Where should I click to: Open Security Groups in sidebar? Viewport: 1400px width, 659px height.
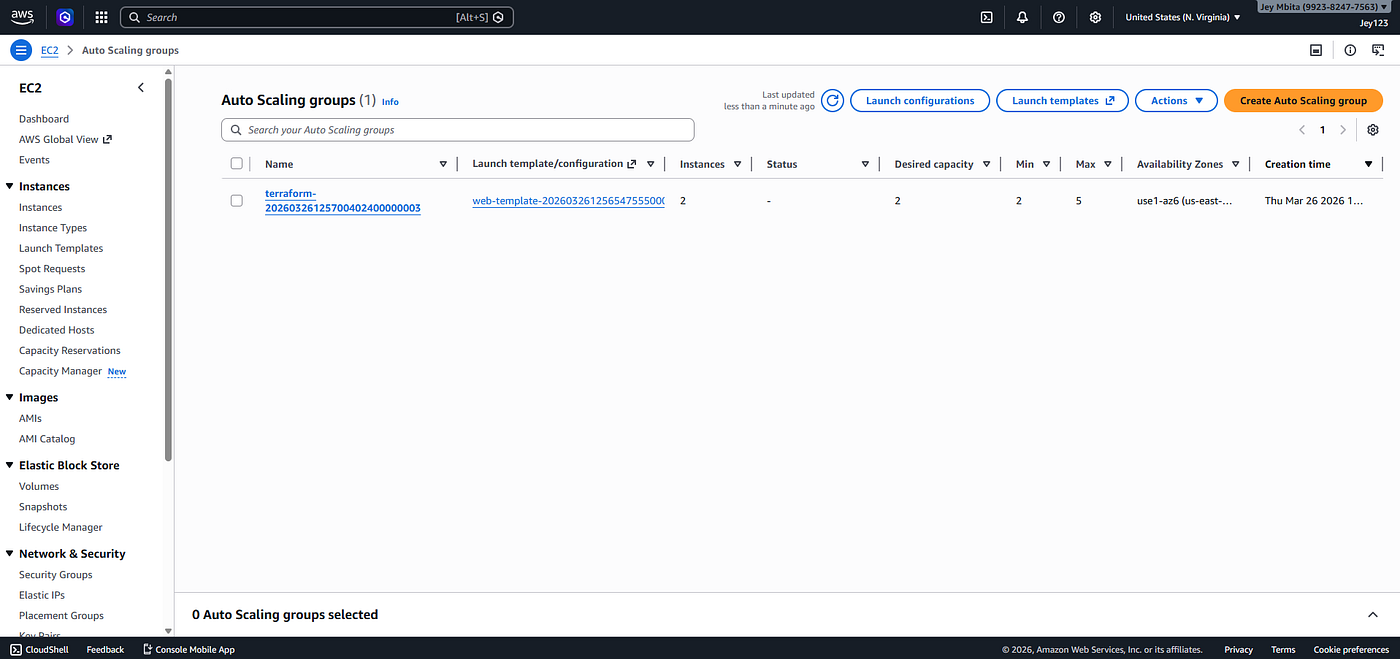coord(56,575)
